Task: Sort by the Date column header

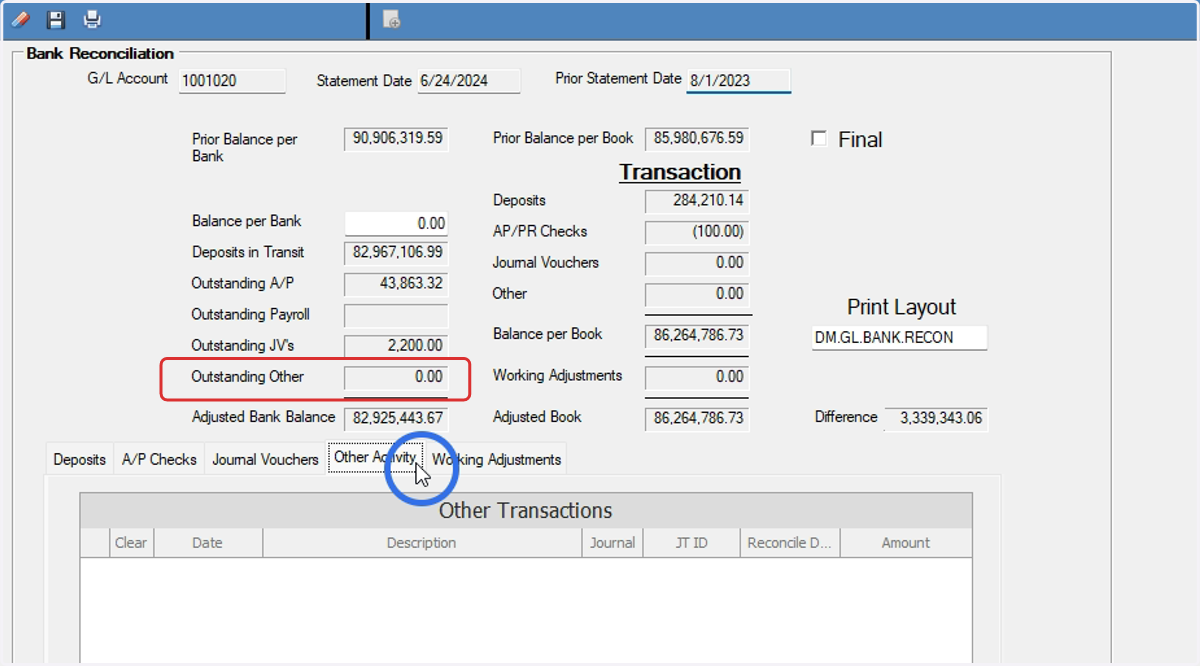Action: [x=208, y=543]
